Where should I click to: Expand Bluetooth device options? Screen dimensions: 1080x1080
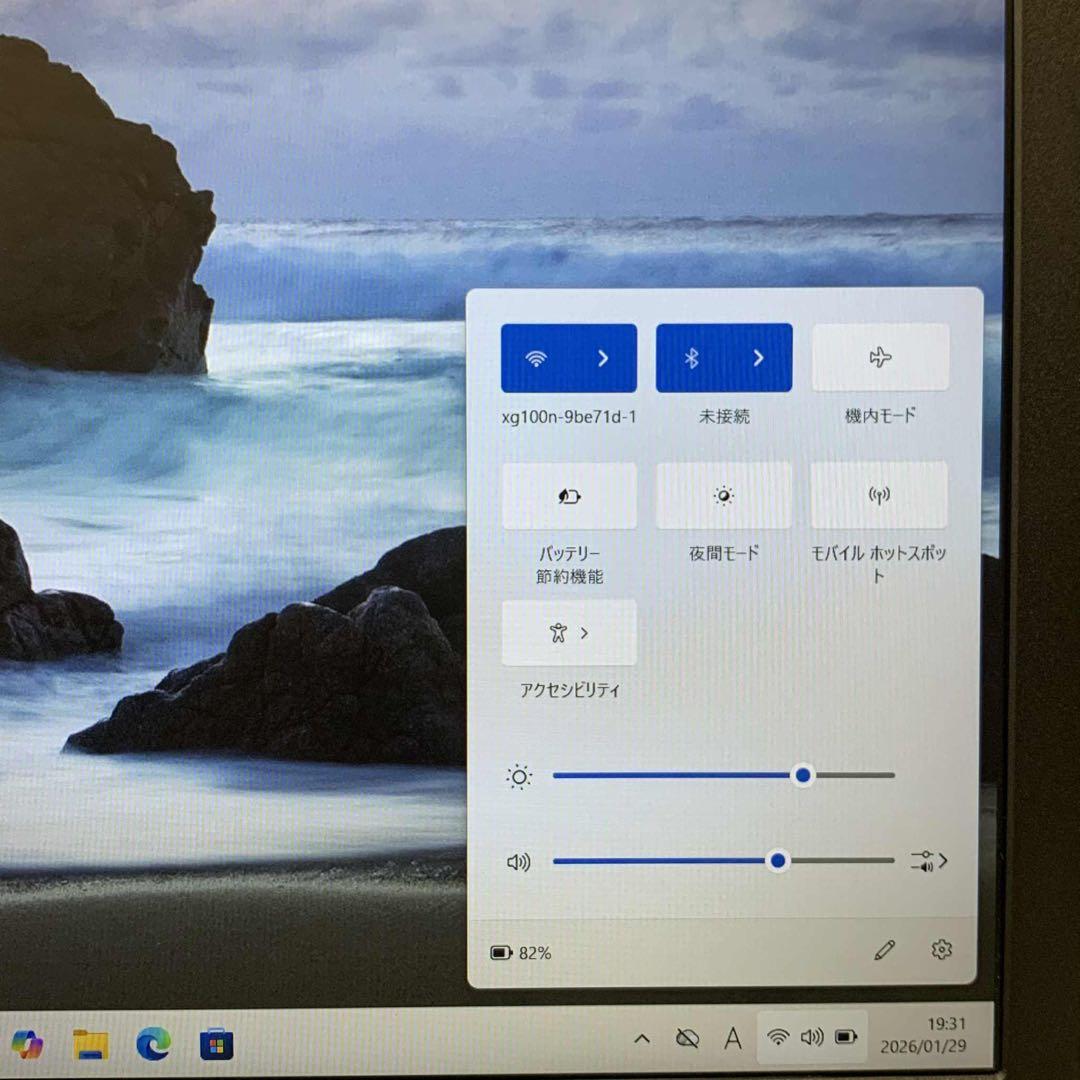pyautogui.click(x=759, y=357)
